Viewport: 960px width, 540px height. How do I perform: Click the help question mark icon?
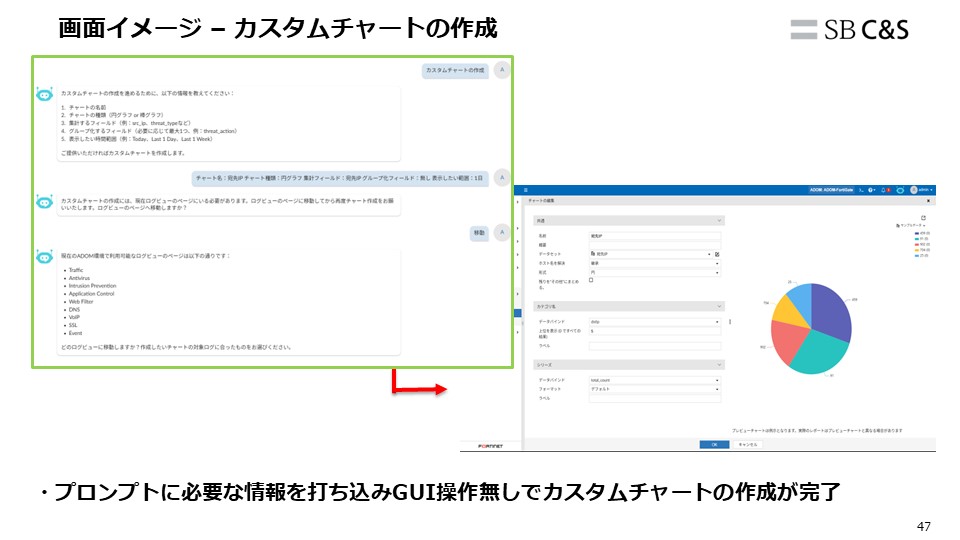pyautogui.click(x=871, y=190)
